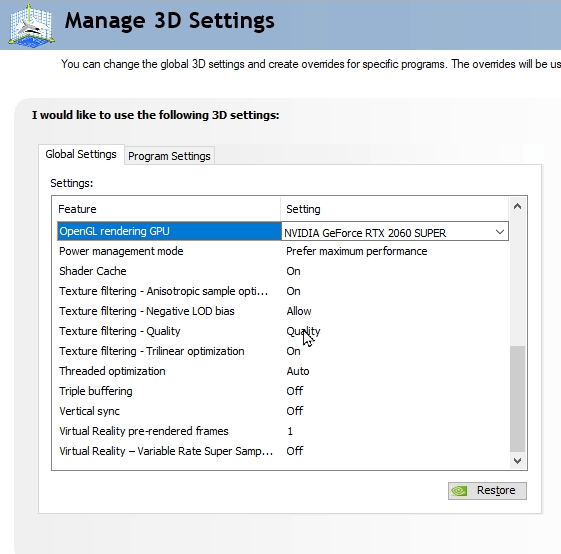Click the Anisotropic sample optimization On value

(x=293, y=291)
